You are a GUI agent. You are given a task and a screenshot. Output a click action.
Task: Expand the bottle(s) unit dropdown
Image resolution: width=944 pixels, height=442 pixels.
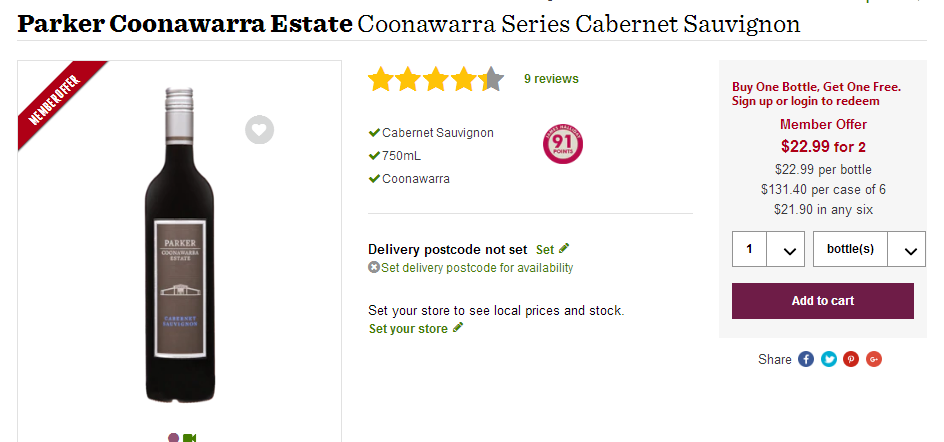coord(869,249)
